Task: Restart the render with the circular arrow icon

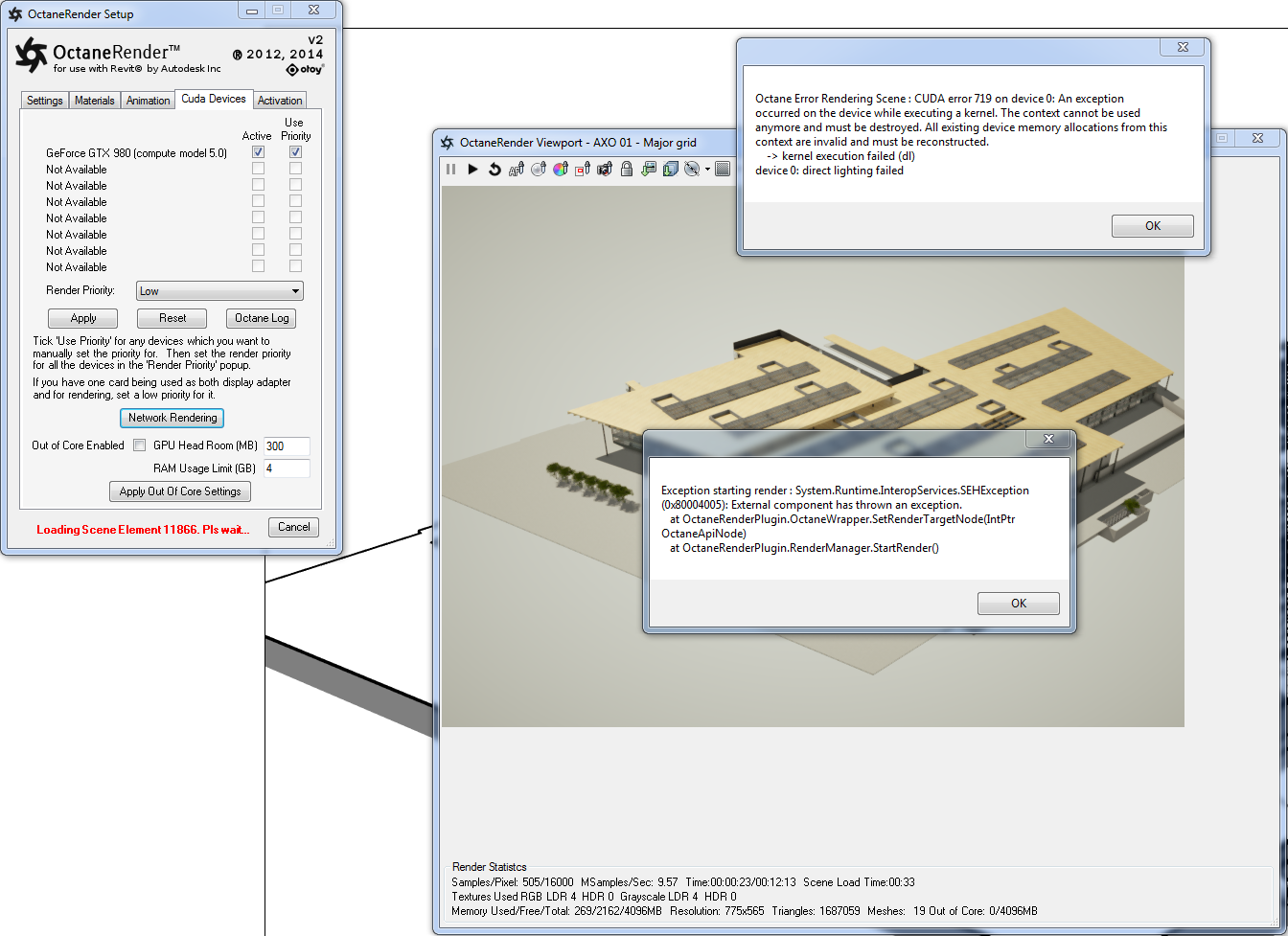Action: (494, 170)
